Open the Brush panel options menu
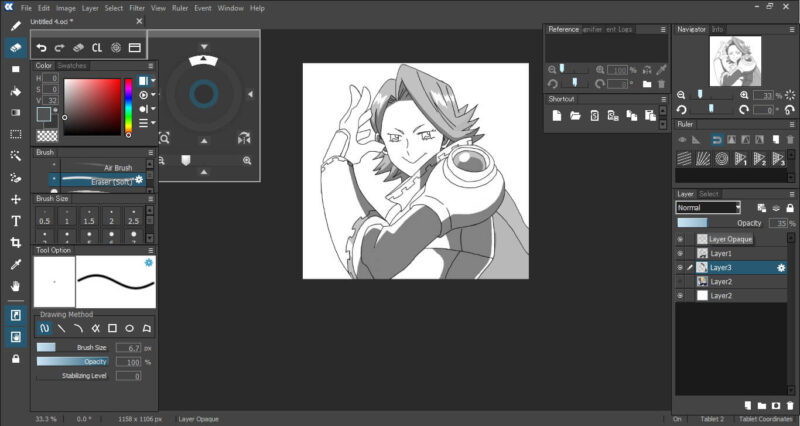Screen dimensions: 800x426 coord(151,153)
